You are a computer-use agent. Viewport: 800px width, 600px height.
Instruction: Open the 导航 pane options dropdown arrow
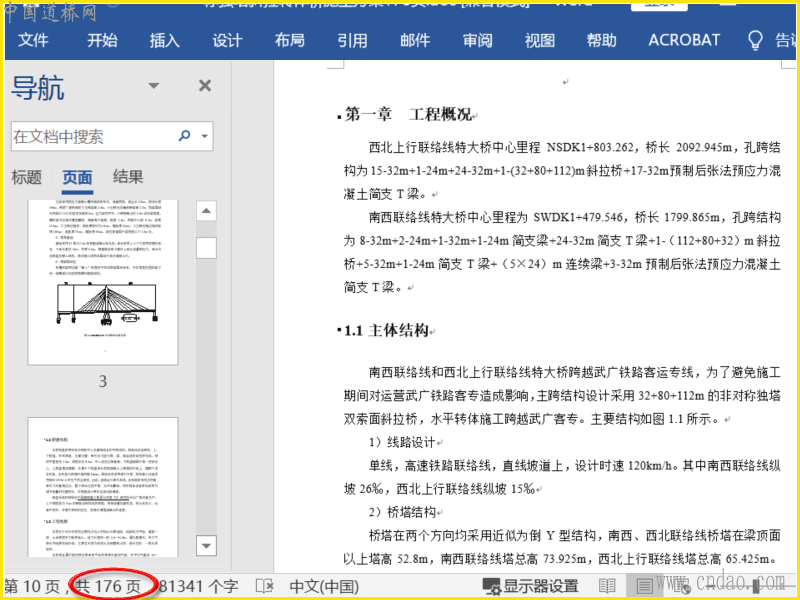coord(154,86)
